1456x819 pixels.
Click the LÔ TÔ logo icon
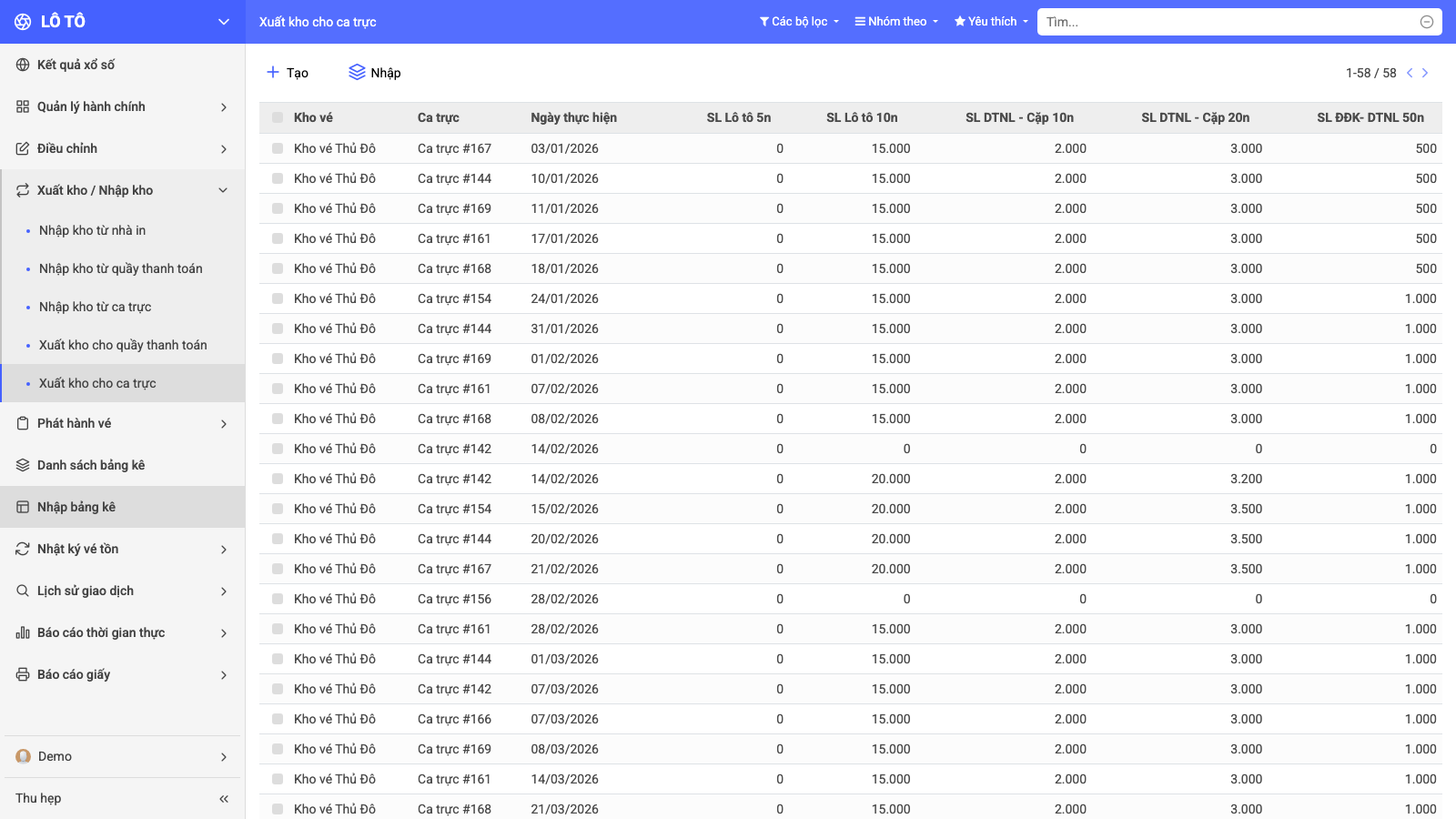pyautogui.click(x=23, y=22)
